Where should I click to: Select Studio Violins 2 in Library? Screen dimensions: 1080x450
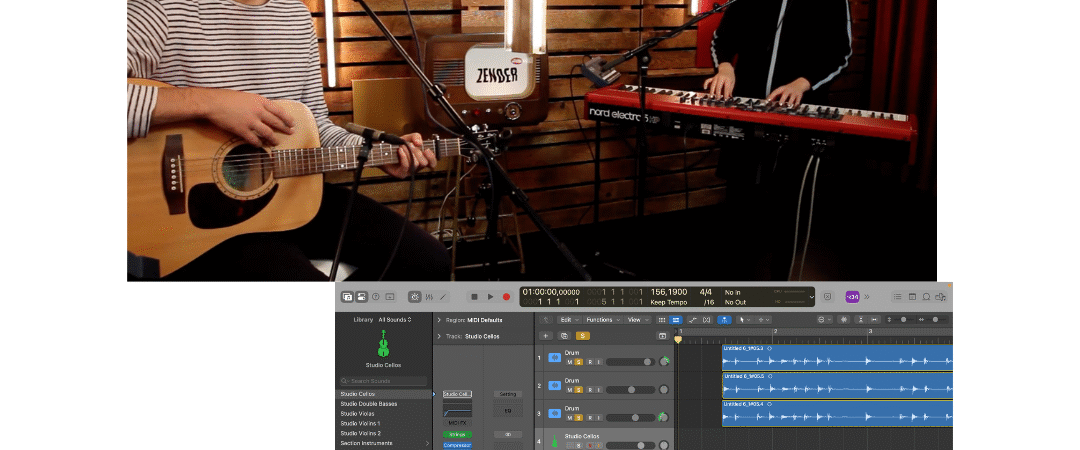[360, 433]
